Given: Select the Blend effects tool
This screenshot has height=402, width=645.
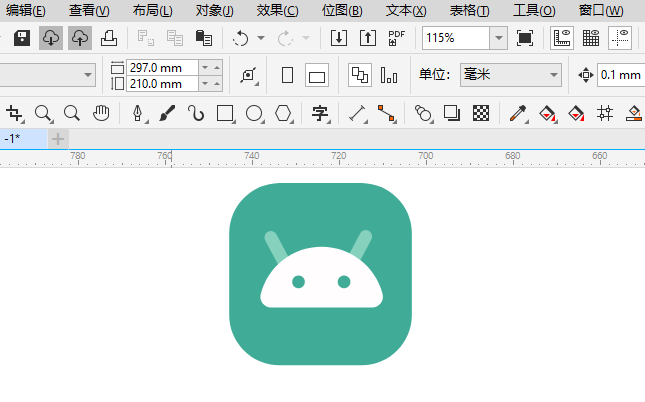Looking at the screenshot, I should click(x=424, y=113).
